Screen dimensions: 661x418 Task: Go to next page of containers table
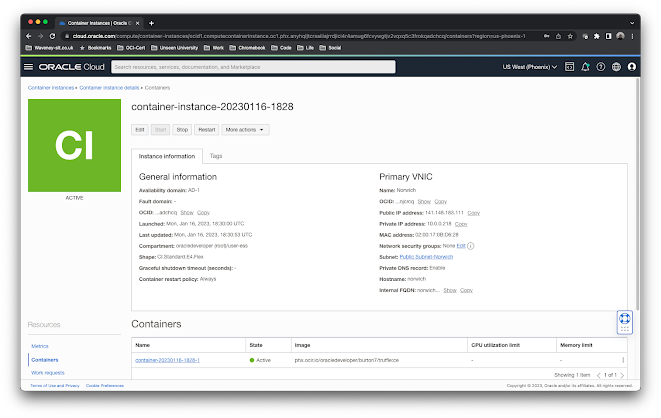pos(622,375)
